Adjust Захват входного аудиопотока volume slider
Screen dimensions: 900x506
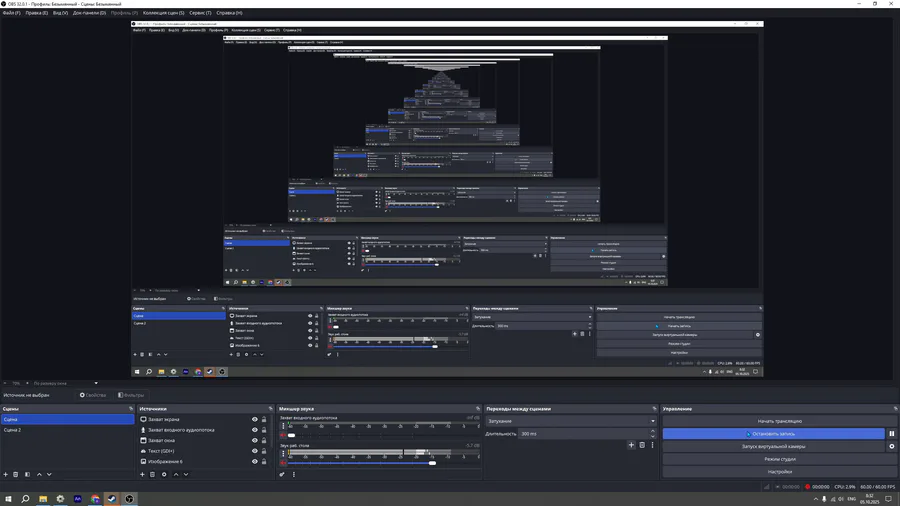(x=292, y=435)
